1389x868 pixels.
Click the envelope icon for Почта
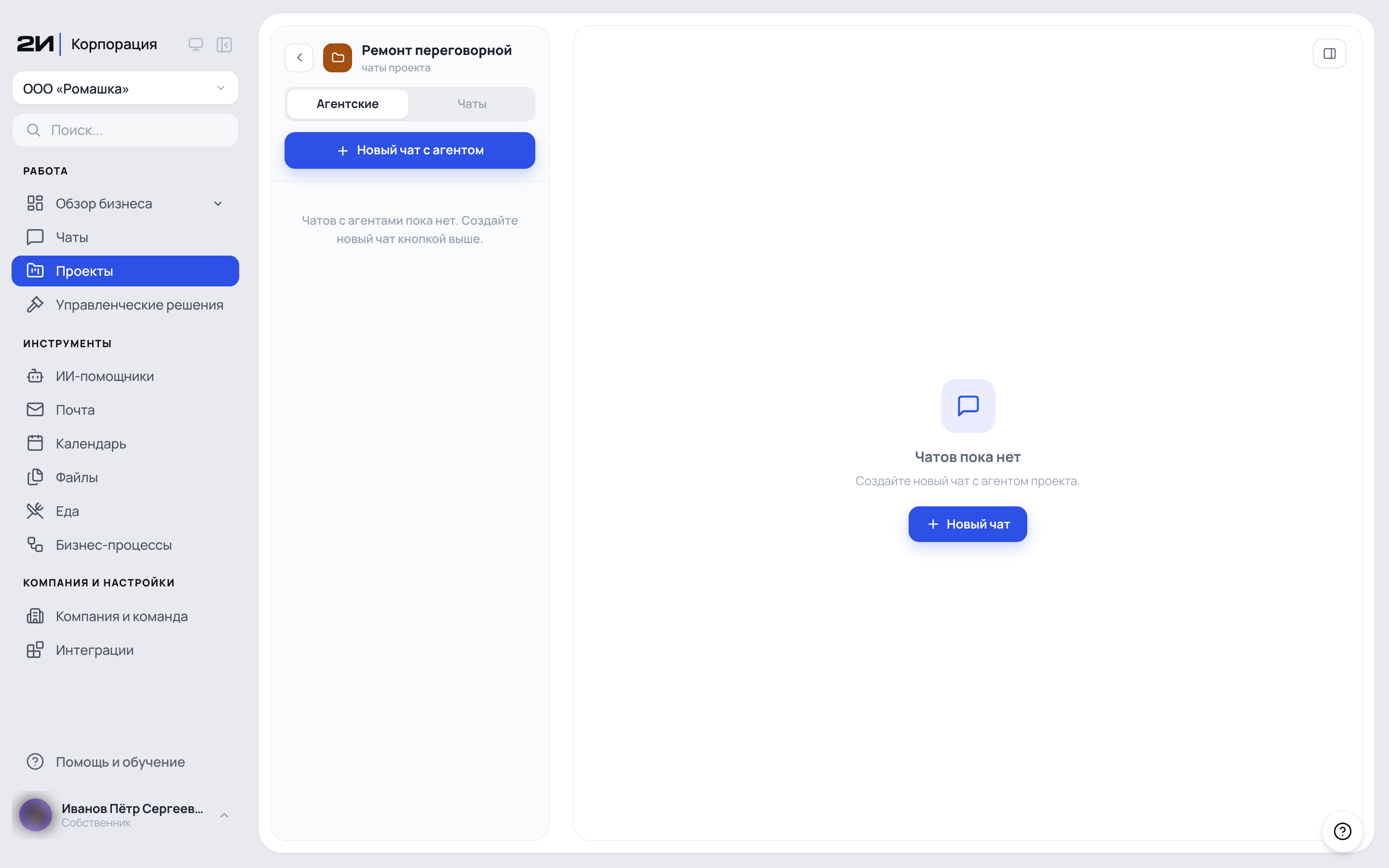35,409
